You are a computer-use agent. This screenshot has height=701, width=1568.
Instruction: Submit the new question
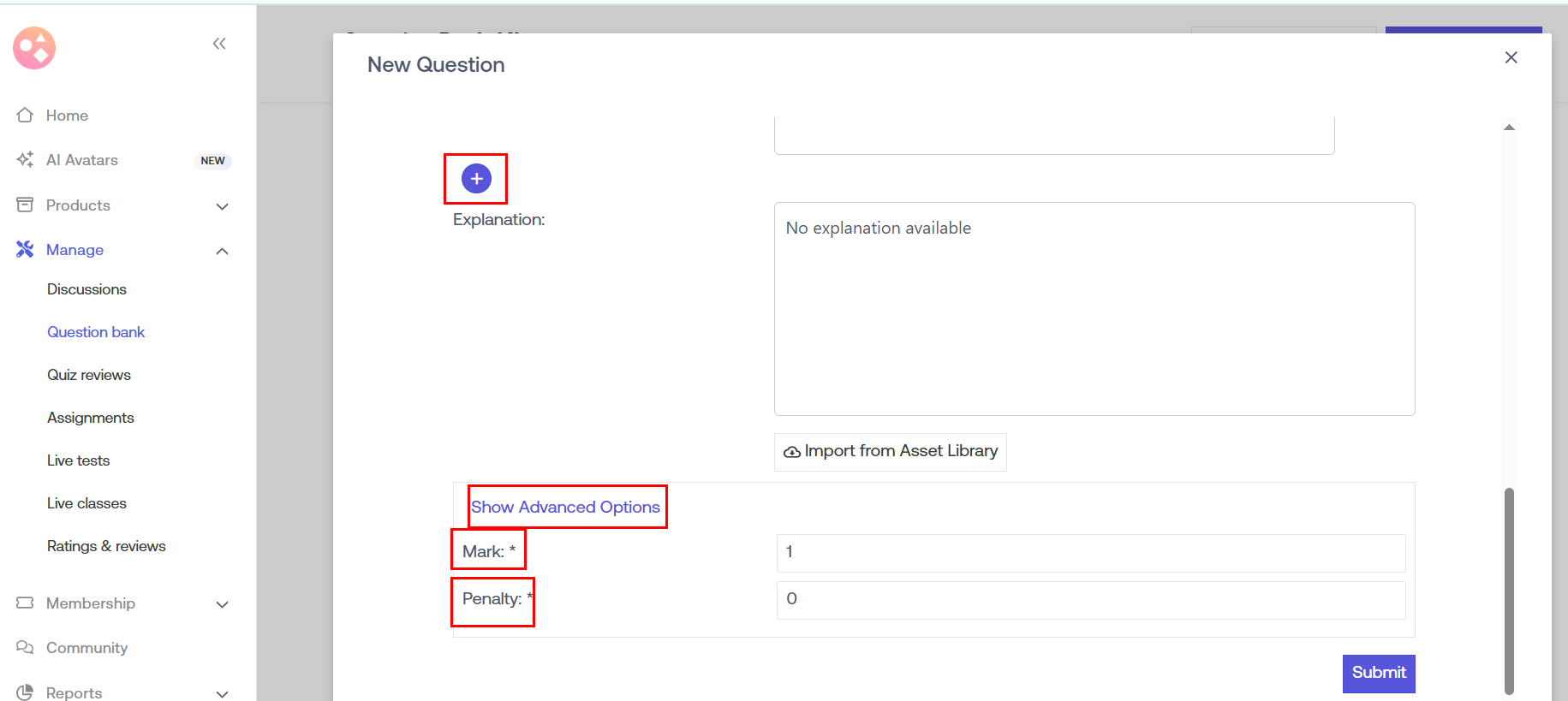tap(1378, 673)
